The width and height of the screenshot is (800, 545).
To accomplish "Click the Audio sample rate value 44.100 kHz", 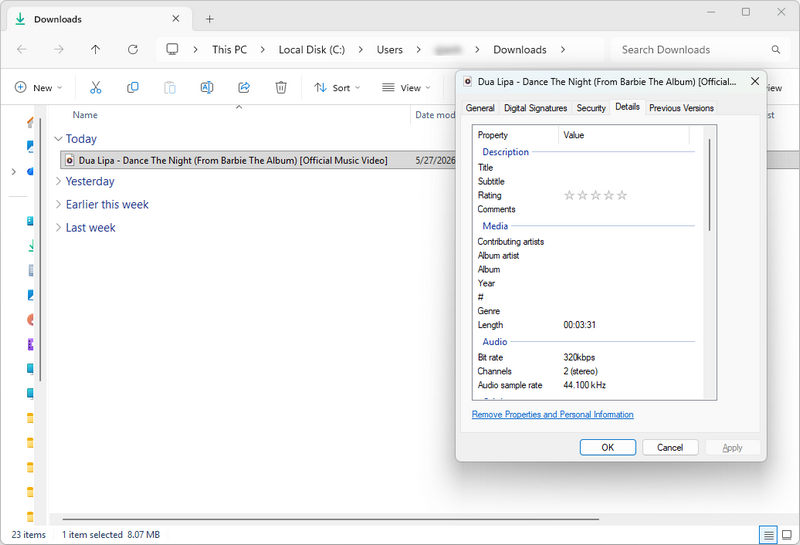I will [585, 385].
